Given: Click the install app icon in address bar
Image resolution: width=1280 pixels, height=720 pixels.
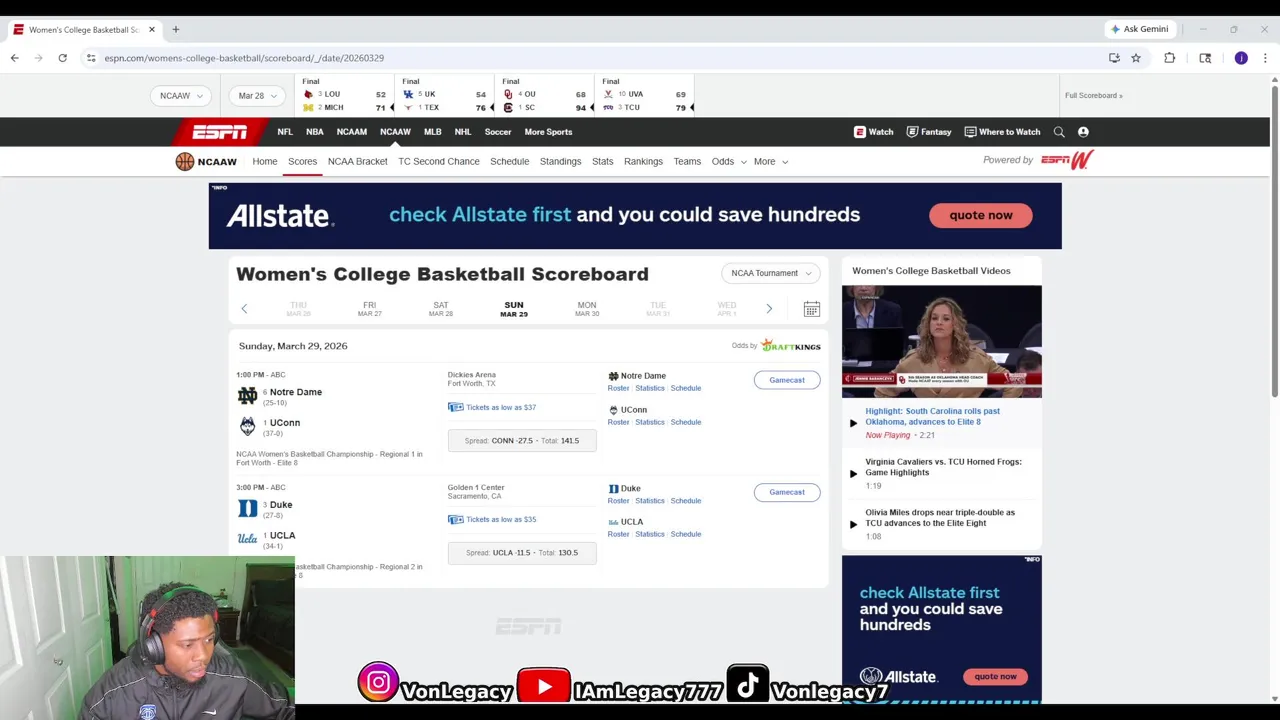Looking at the screenshot, I should (x=1114, y=58).
